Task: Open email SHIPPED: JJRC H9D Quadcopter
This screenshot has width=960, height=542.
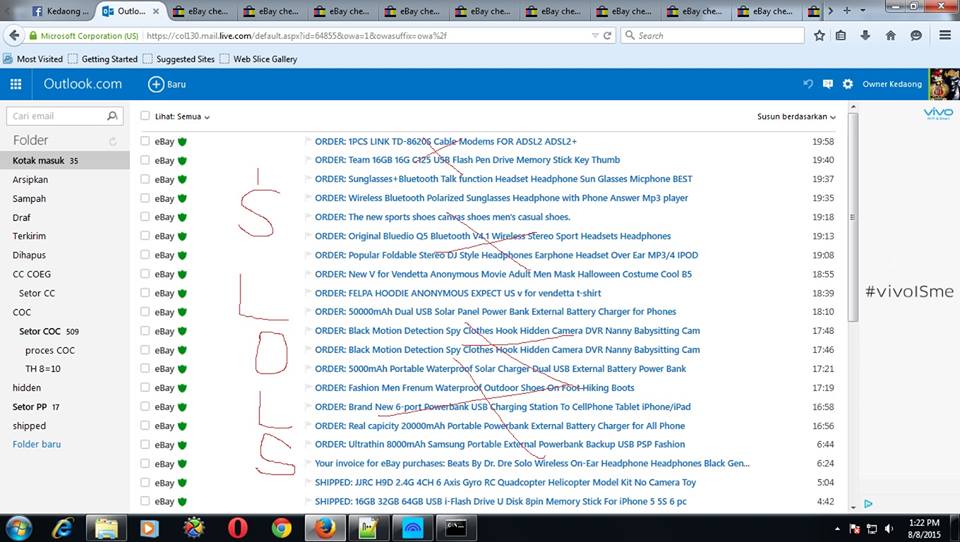Action: tap(505, 482)
